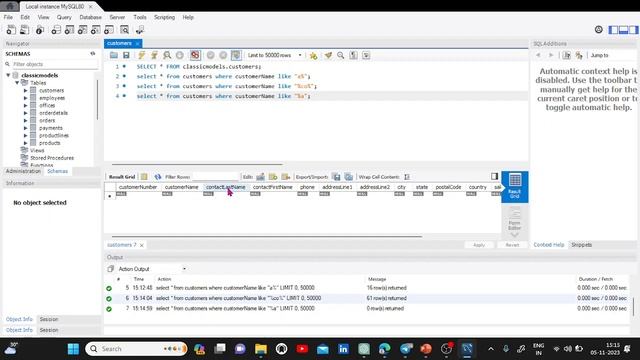Screen dimensions: 640x360
Task: Create new view toolbar icon
Action: coord(82,30)
